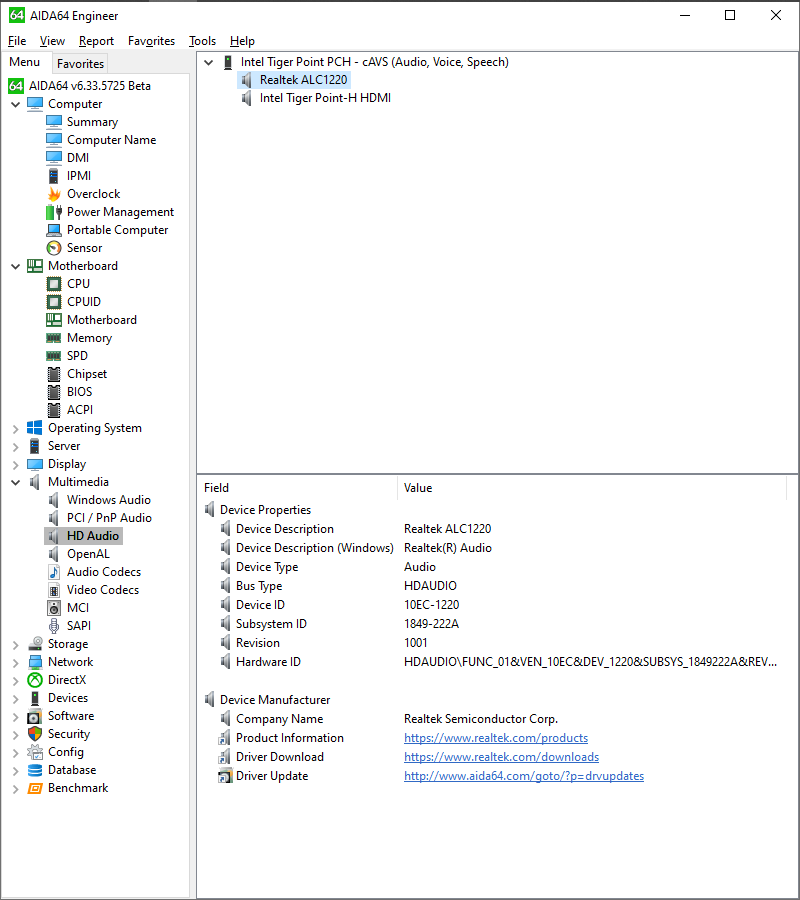This screenshot has width=800, height=900.
Task: Click the Intel Tiger Point PCH device icon
Action: click(x=228, y=62)
